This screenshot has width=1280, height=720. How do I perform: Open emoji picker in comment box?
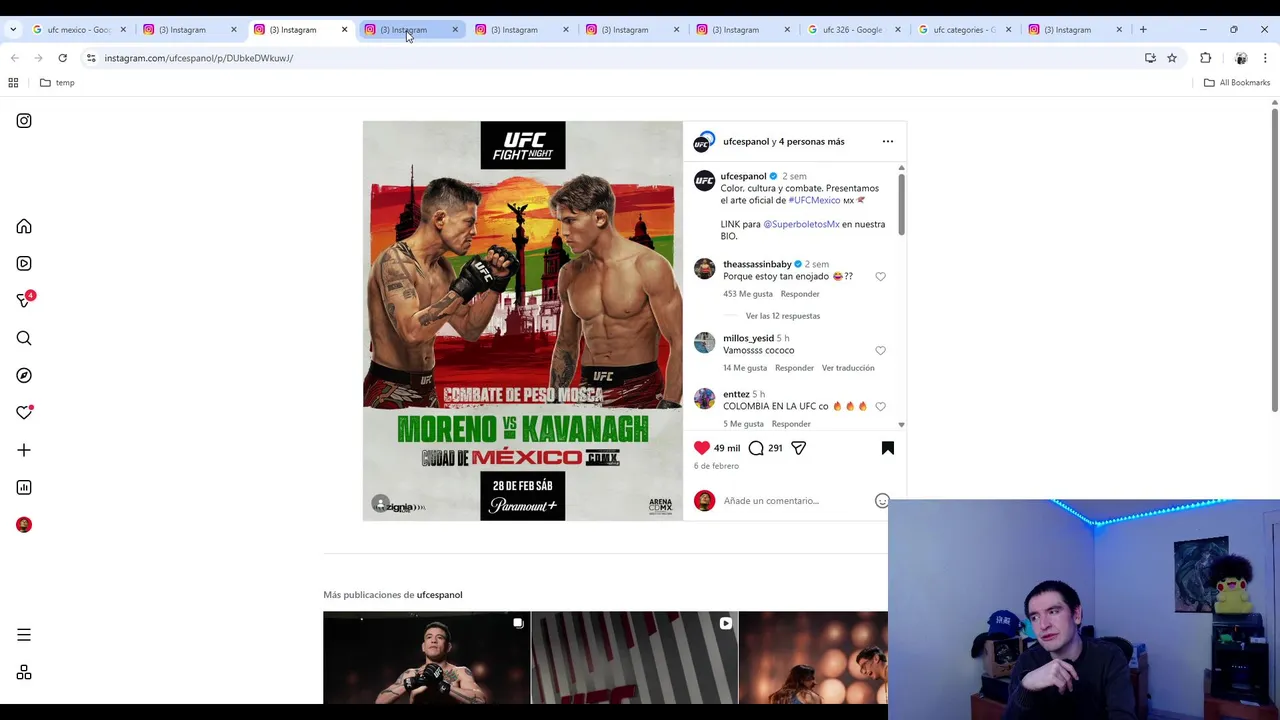click(881, 501)
